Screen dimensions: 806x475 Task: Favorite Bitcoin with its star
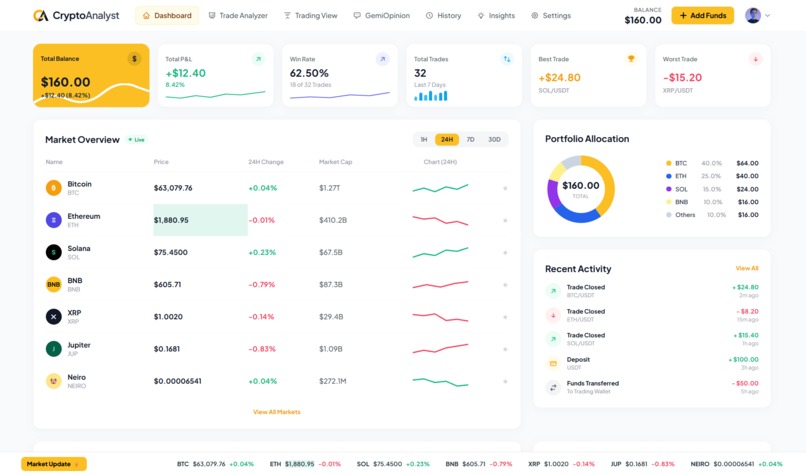point(505,188)
